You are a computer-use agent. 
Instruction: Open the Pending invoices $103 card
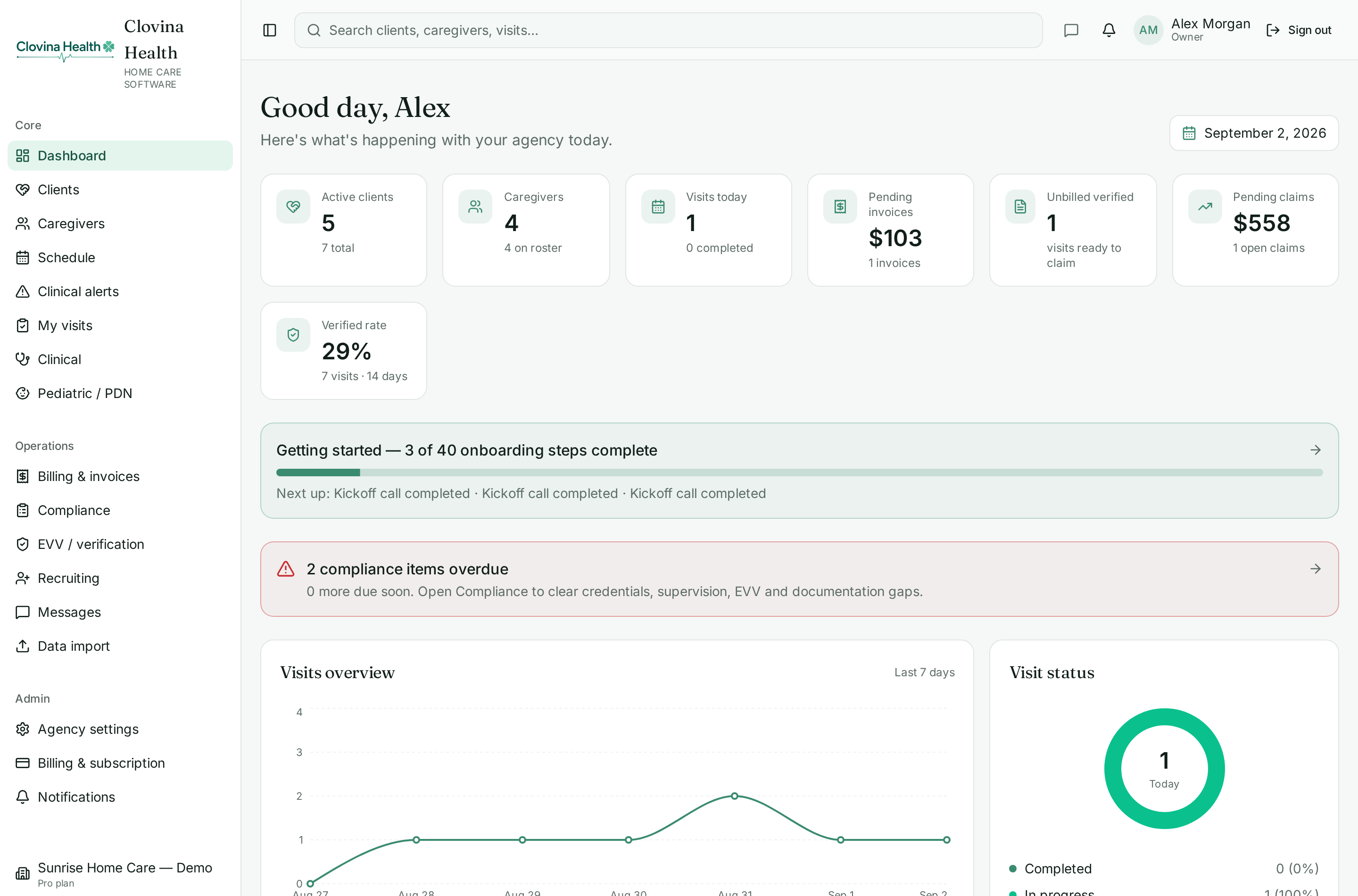[890, 230]
